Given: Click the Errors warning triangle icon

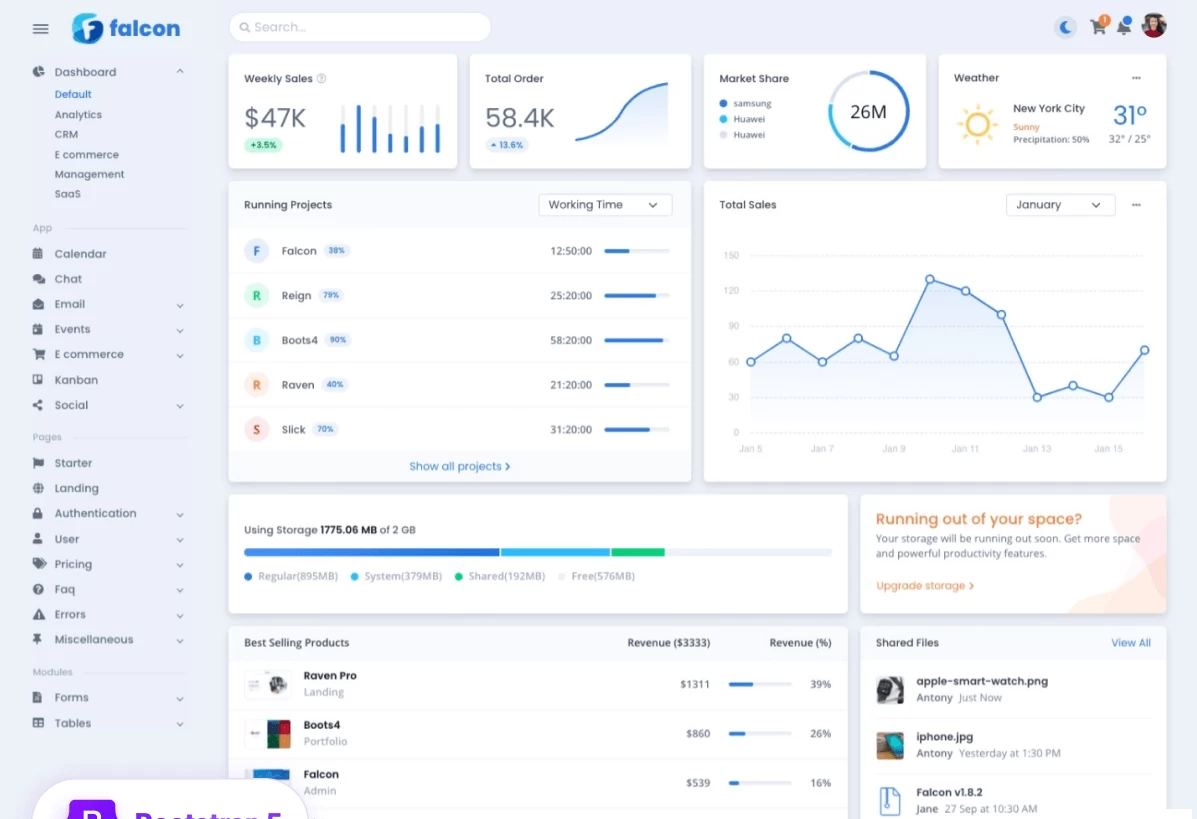Looking at the screenshot, I should click(x=38, y=614).
